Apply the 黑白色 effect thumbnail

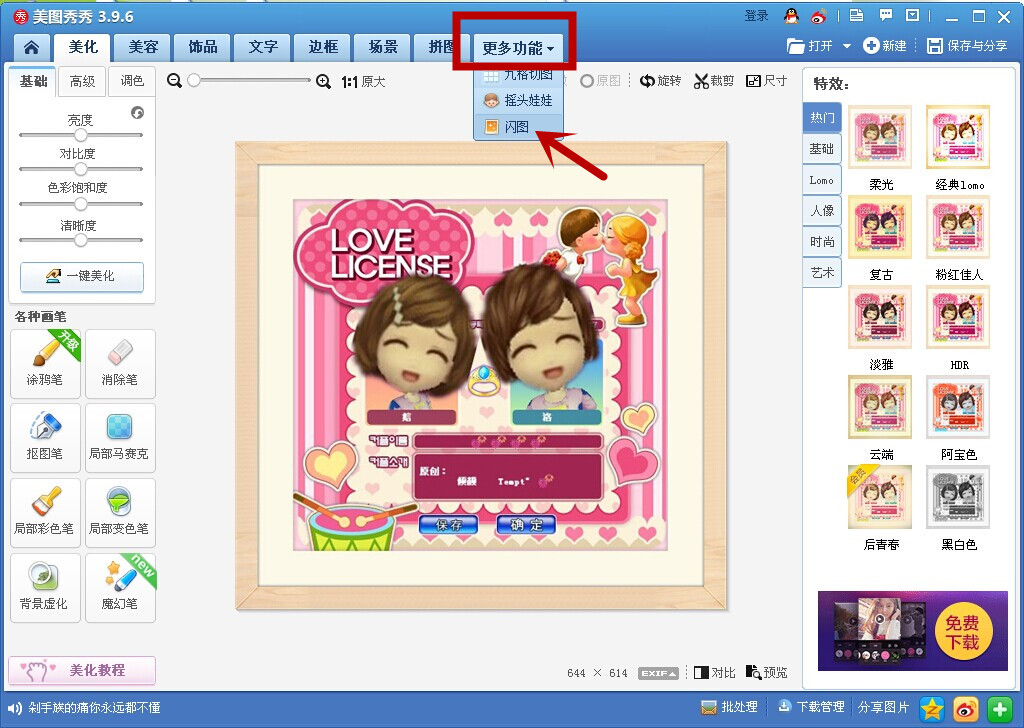click(x=958, y=498)
